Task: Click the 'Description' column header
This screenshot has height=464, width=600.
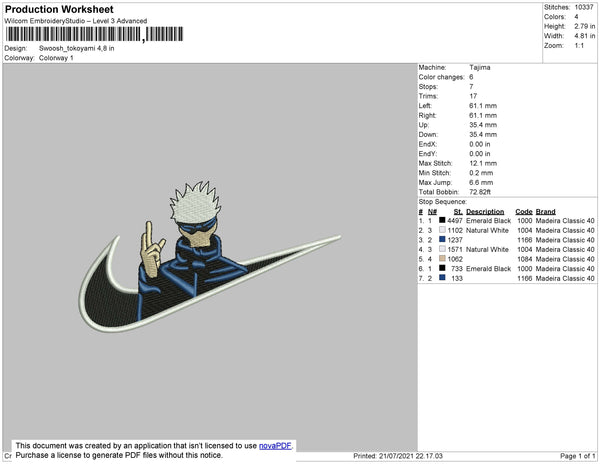Action: click(x=485, y=212)
